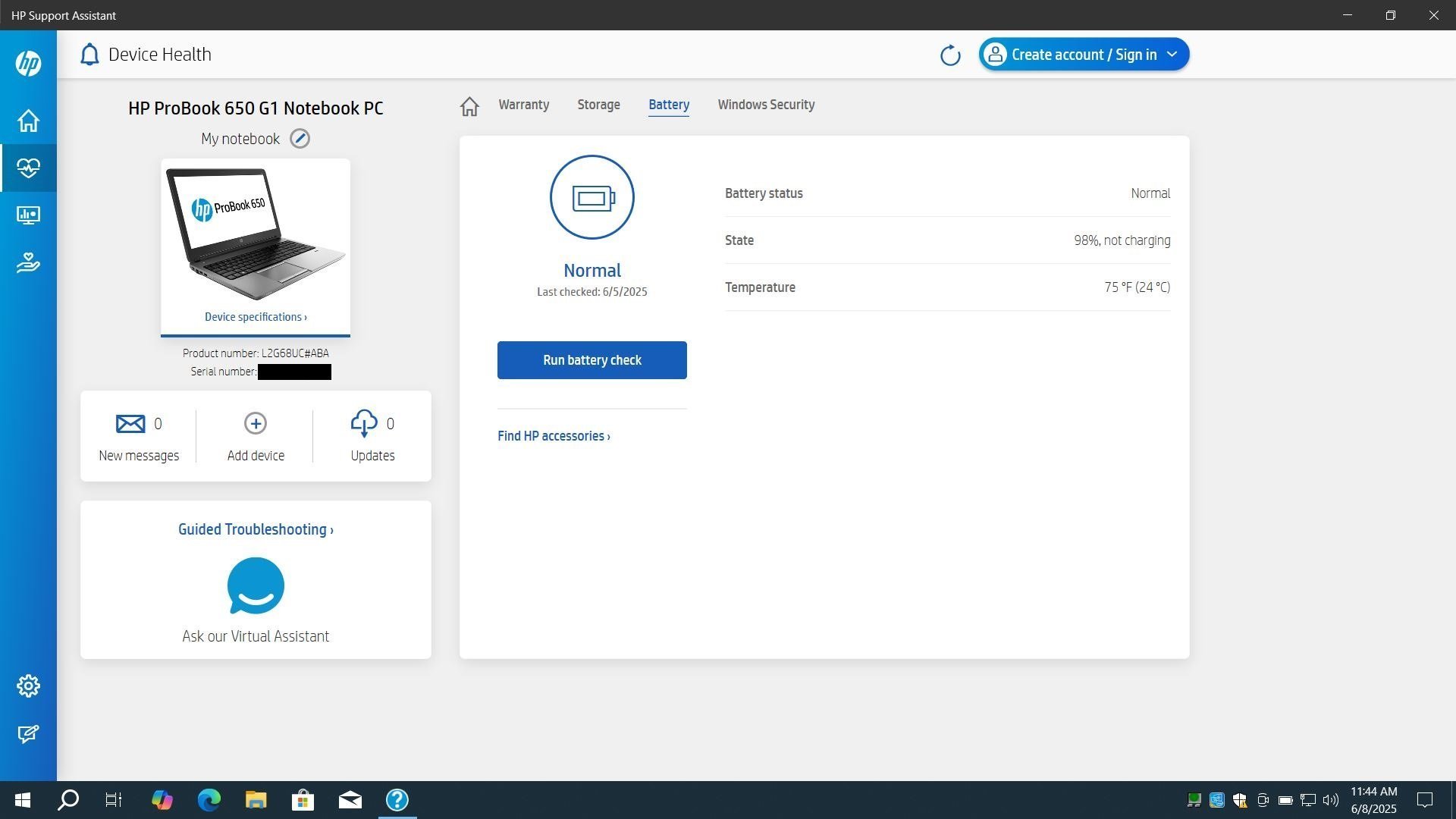1456x819 pixels.
Task: Click the State 98%, not charging value
Action: 1122,240
